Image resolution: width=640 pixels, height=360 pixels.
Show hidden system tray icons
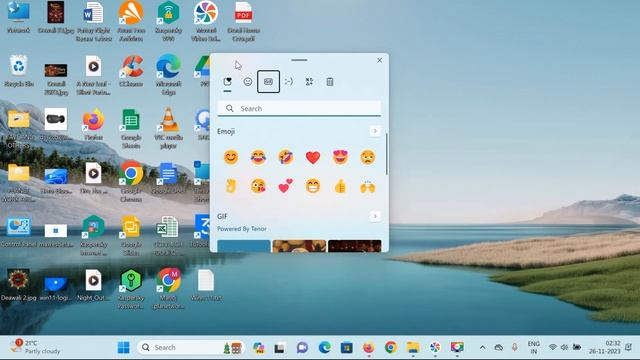[482, 348]
